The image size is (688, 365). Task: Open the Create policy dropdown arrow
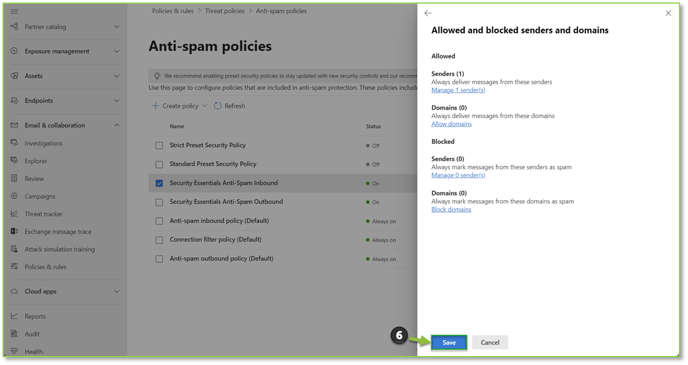tap(204, 106)
